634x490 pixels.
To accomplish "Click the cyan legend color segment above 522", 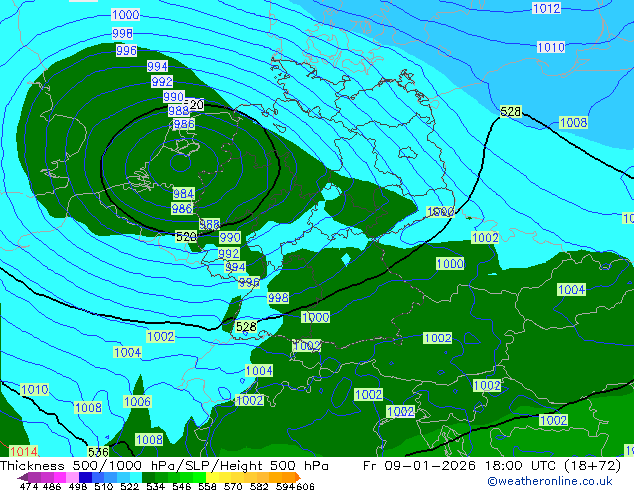I will 136,477.
